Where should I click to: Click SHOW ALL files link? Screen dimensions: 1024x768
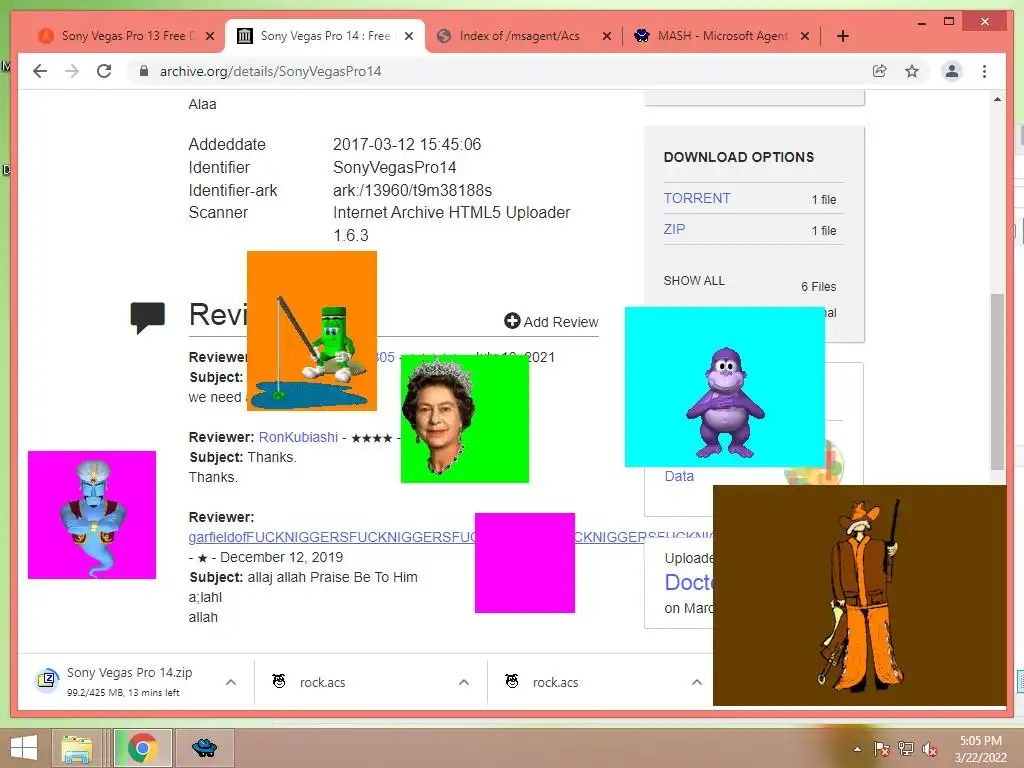coord(694,281)
